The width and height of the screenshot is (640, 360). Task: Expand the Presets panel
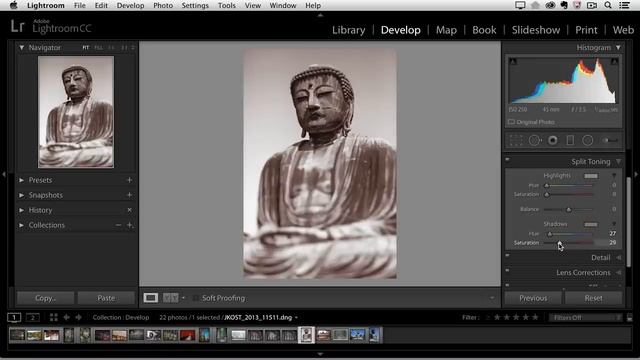(22, 180)
